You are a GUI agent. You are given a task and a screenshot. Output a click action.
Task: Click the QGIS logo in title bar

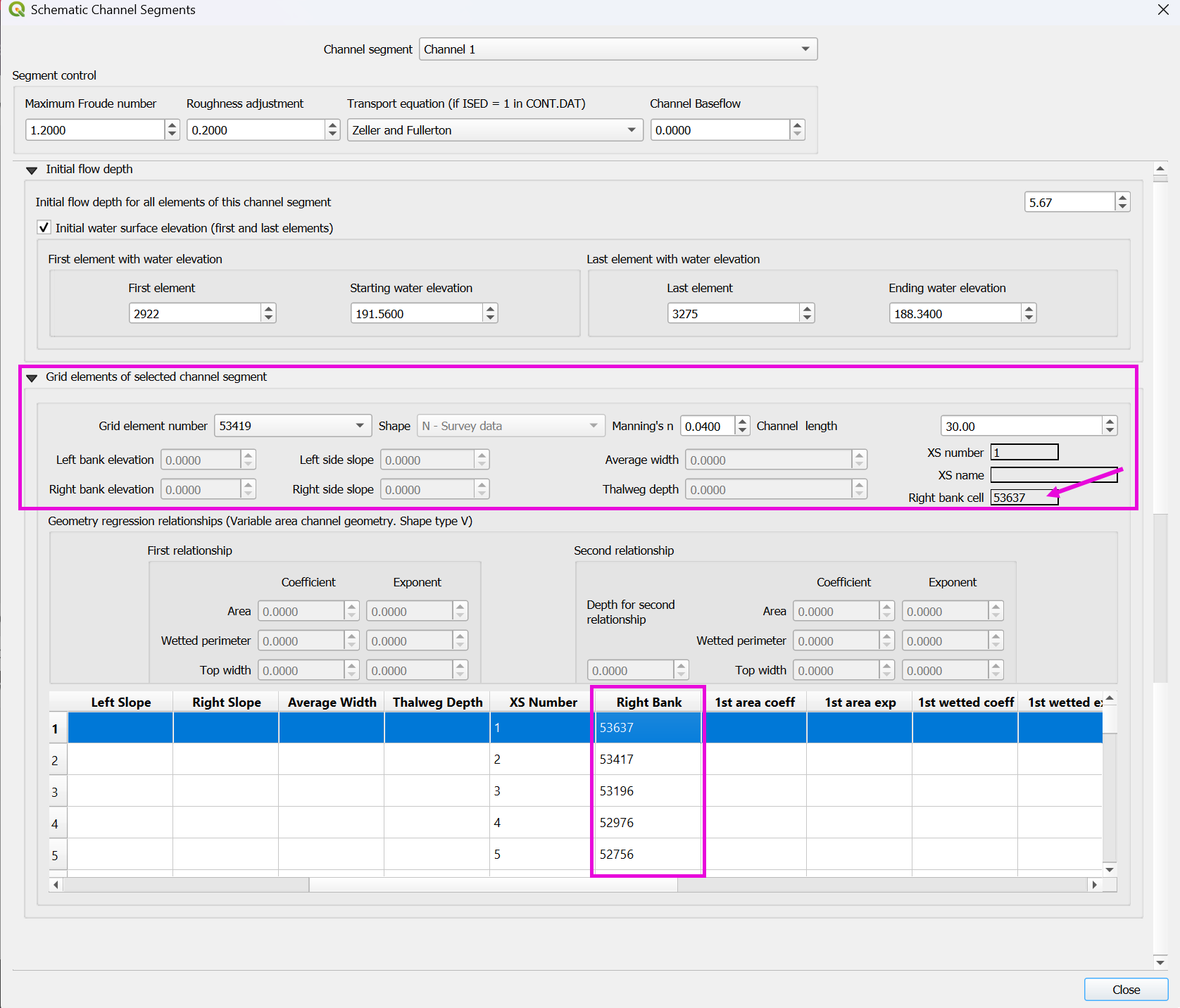tap(16, 10)
